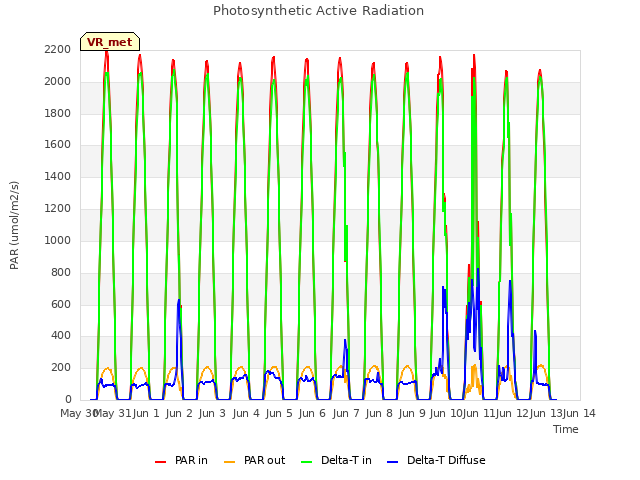This screenshot has width=640, height=480.
Task: Click the 1400 y-axis tick label
Action: (x=58, y=176)
